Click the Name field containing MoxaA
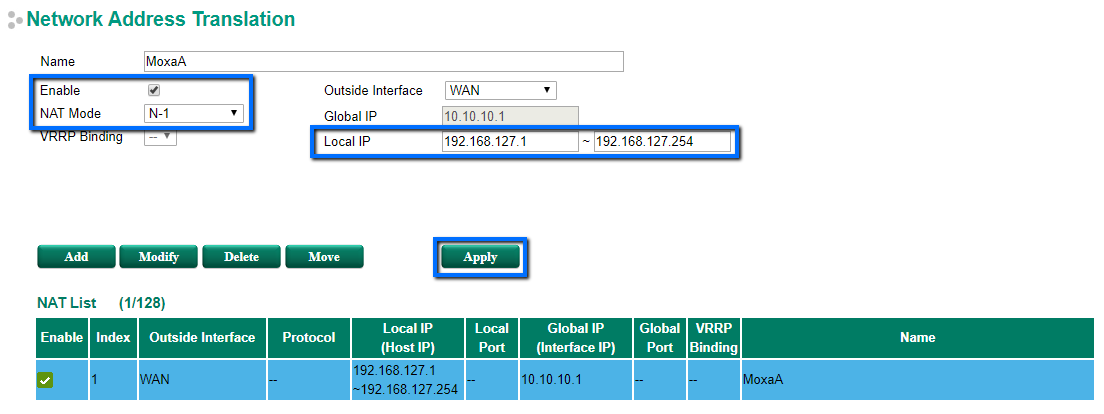This screenshot has width=1104, height=414. click(384, 62)
